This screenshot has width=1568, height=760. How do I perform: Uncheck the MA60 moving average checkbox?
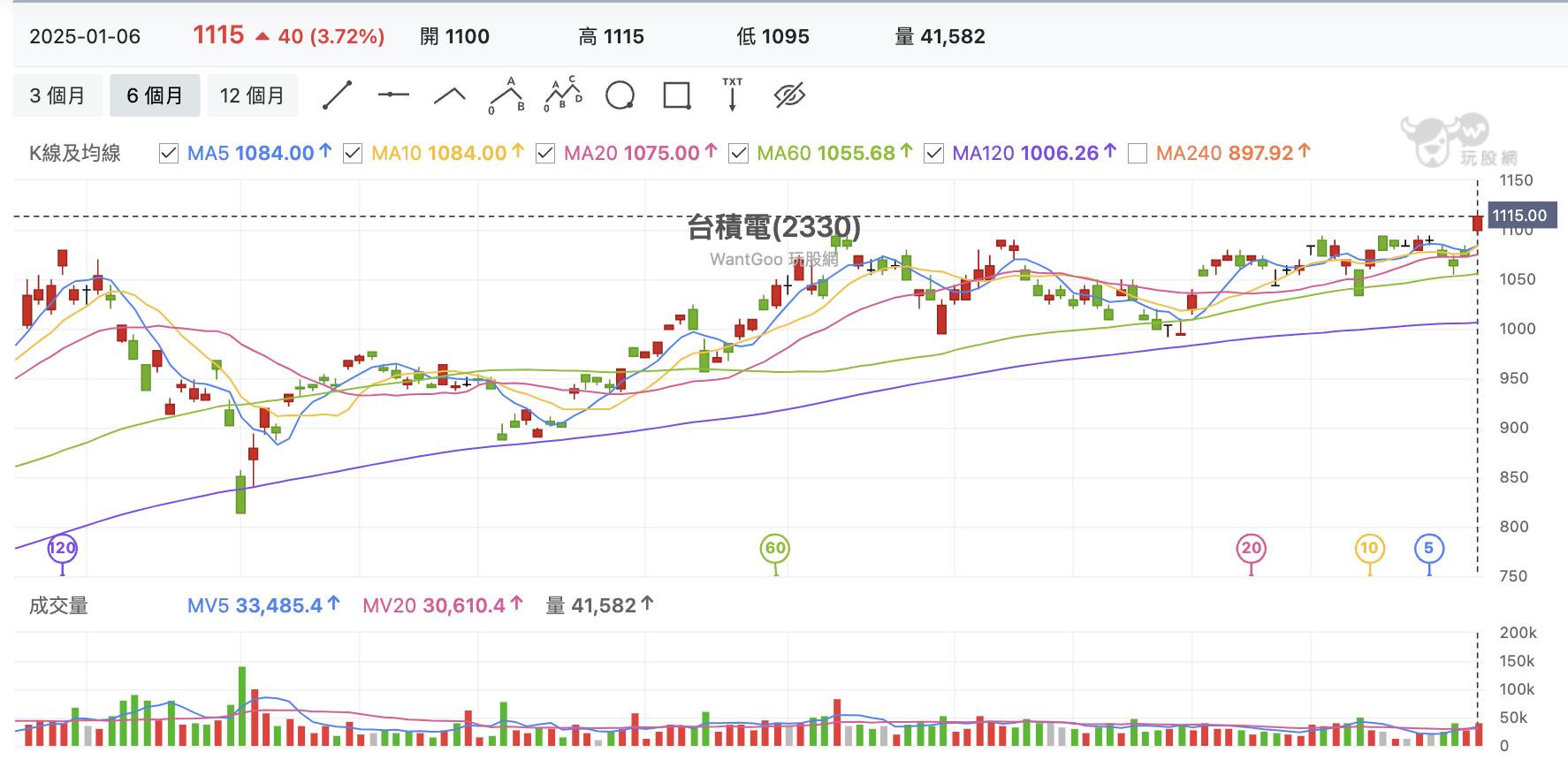pos(738,154)
